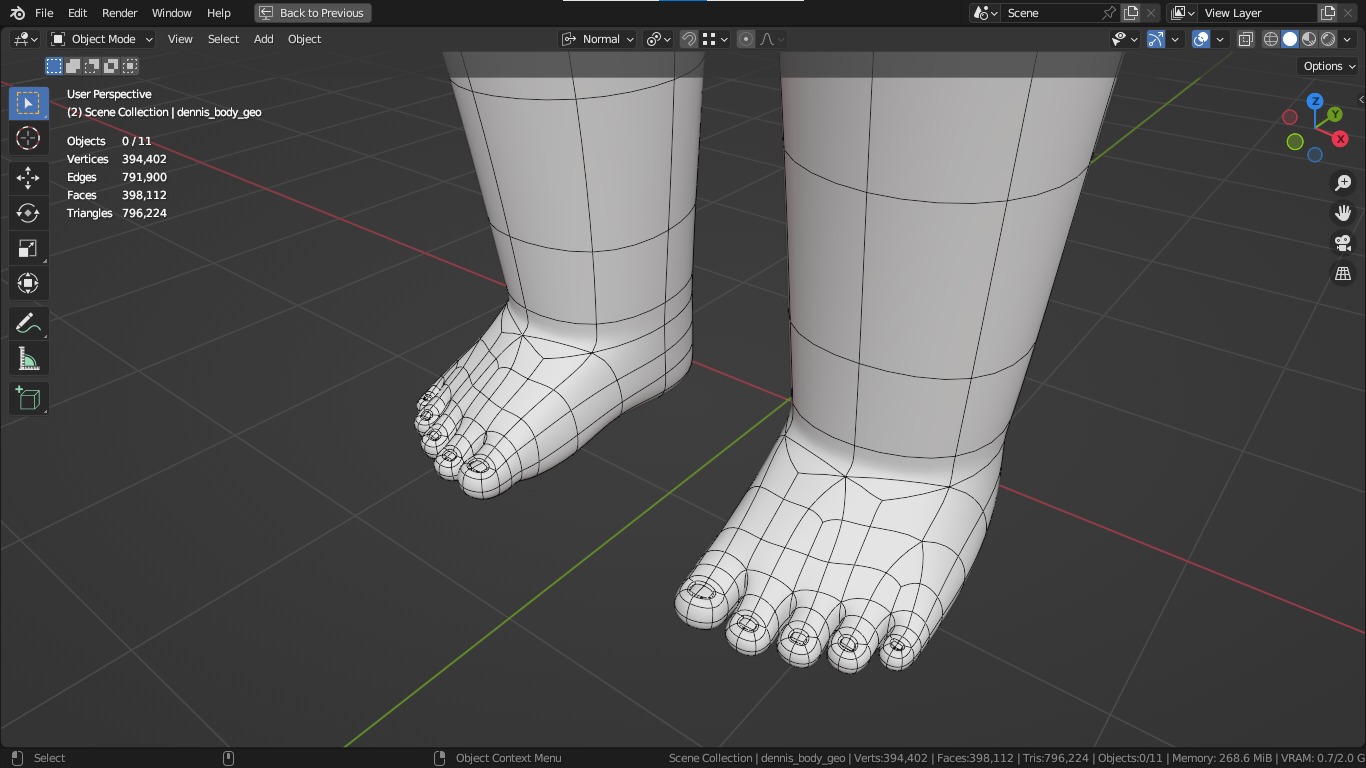Image resolution: width=1366 pixels, height=768 pixels.
Task: Expand the sidebar with the arrow
Action: tap(1360, 99)
